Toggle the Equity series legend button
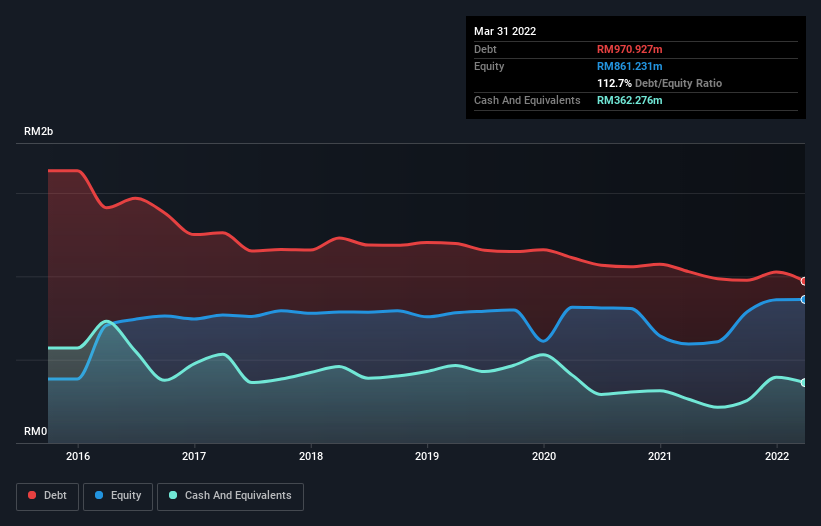This screenshot has width=821, height=526. tap(118, 496)
